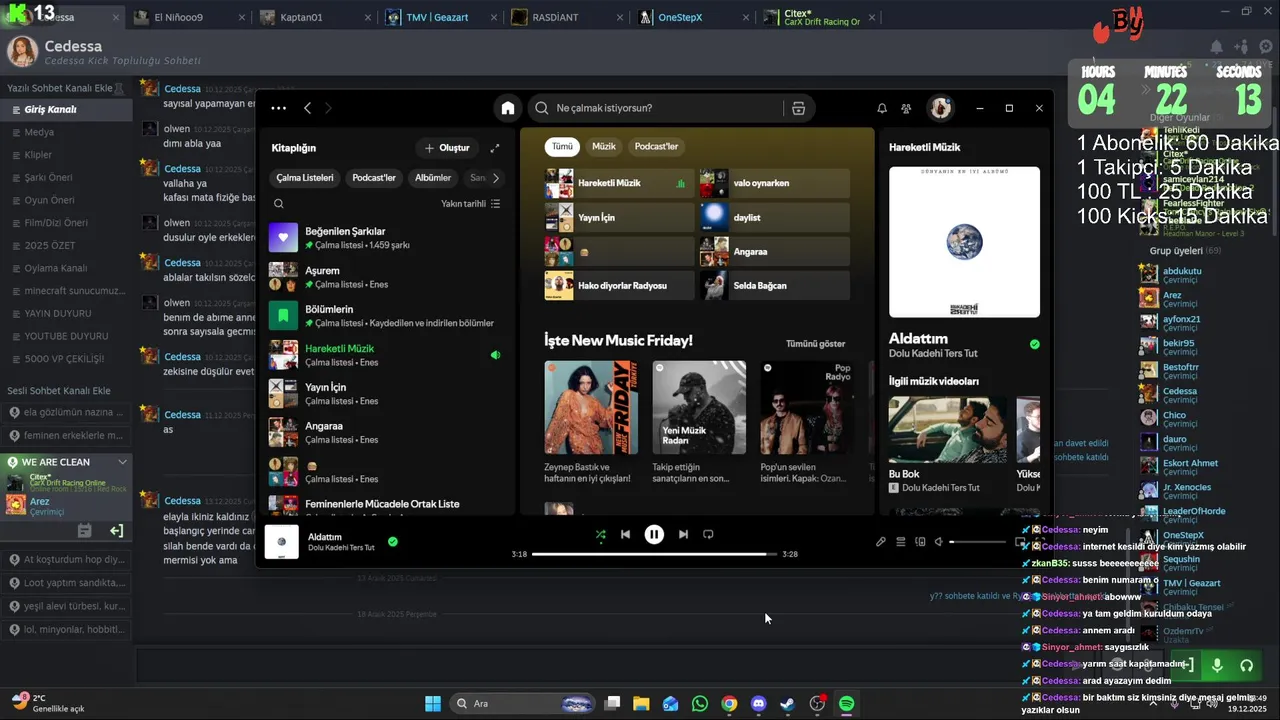Viewport: 1280px width, 720px height.
Task: Show more library filters with the chevron right
Action: click(x=495, y=178)
